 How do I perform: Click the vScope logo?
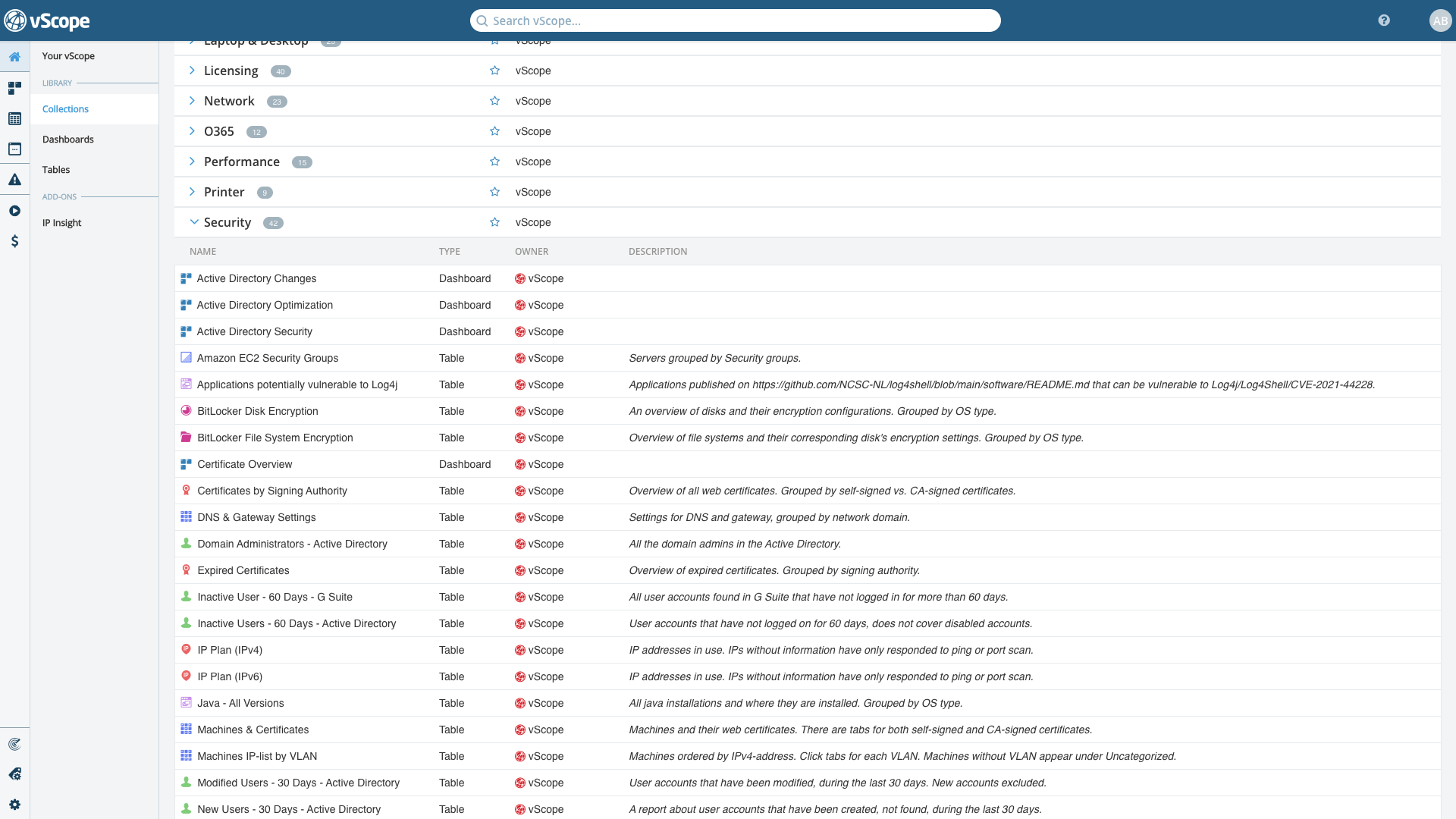(47, 20)
